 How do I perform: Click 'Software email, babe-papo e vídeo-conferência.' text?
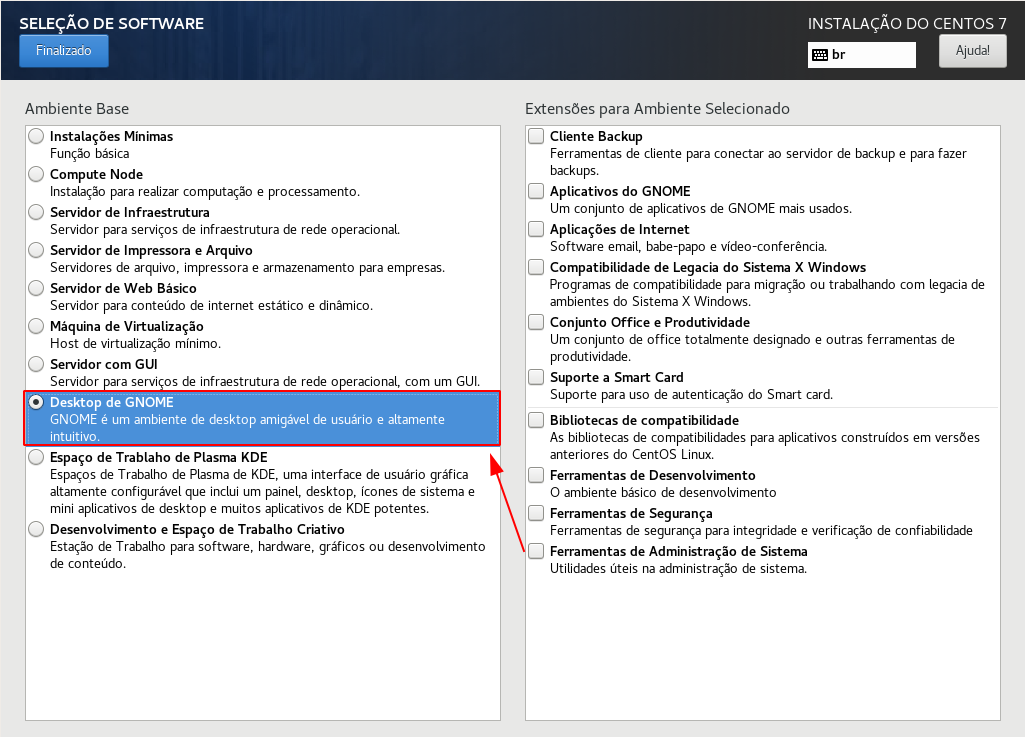coord(688,247)
